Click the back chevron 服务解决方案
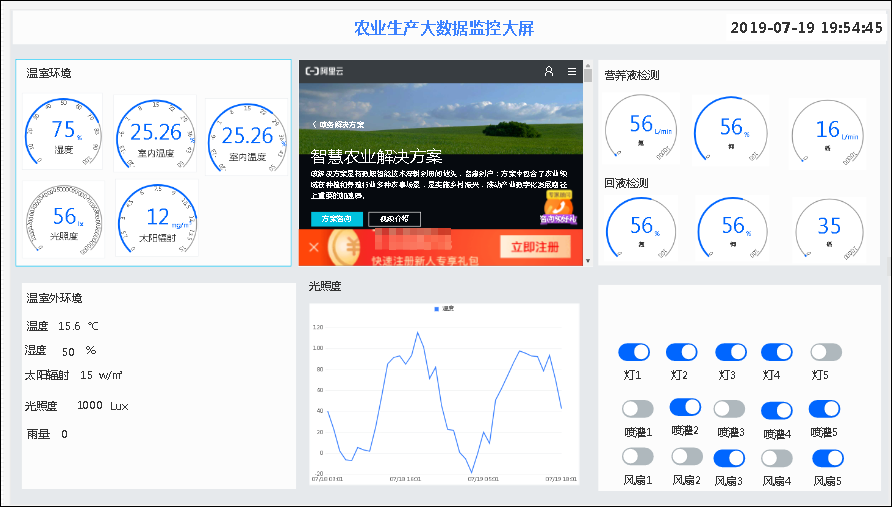 (338, 125)
